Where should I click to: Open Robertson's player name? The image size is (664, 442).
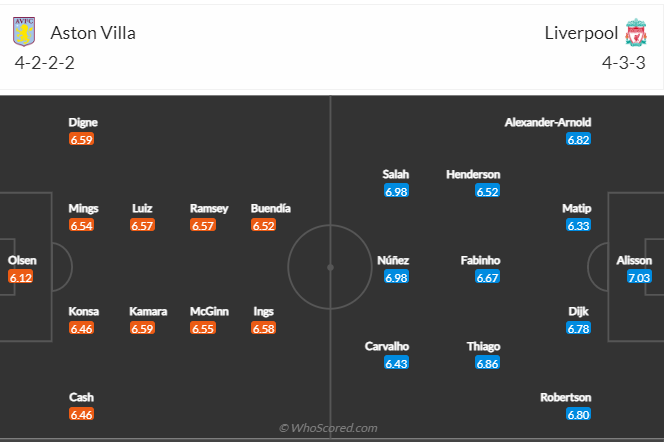565,397
